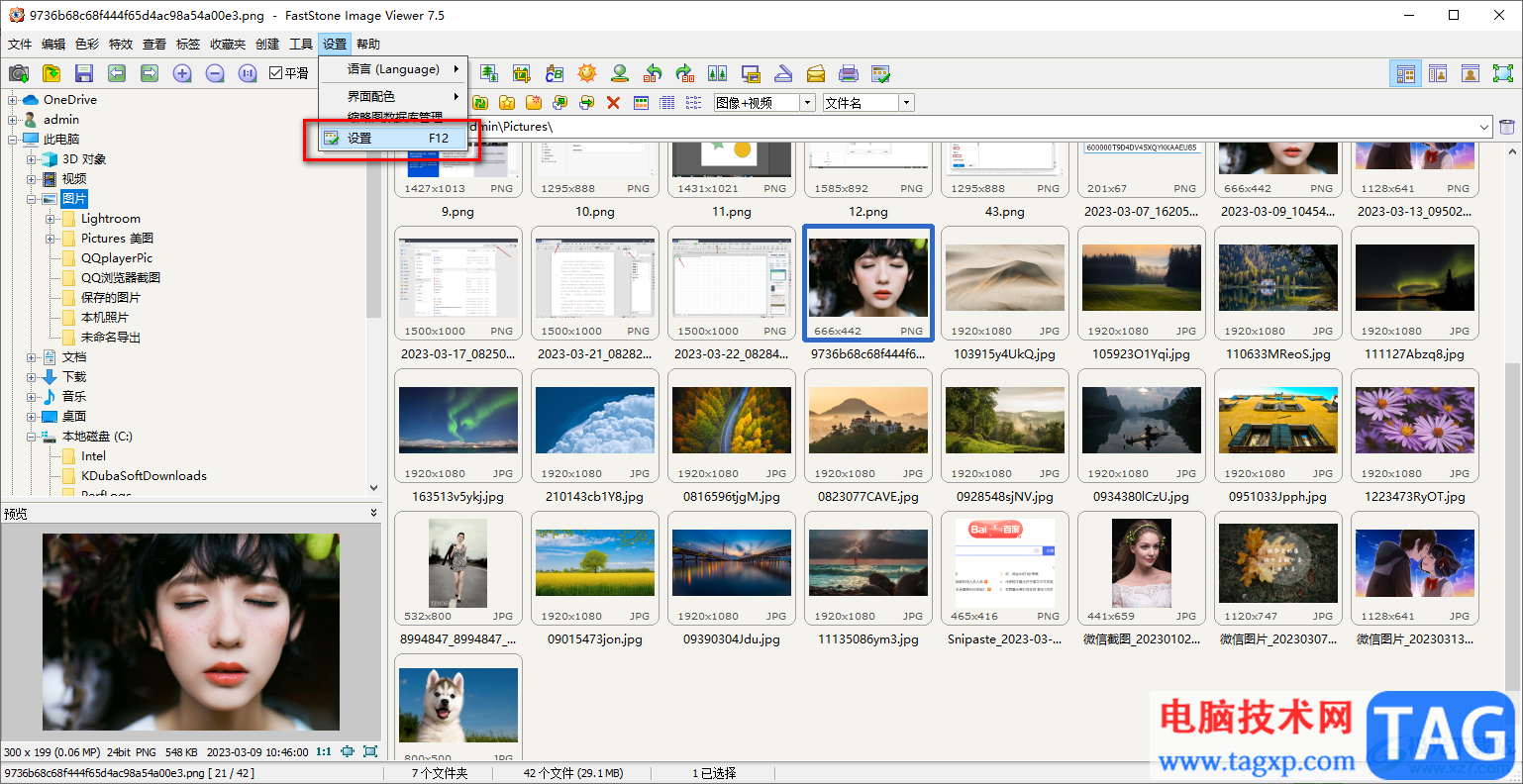Expand the Lightroom folder node
Image resolution: width=1523 pixels, height=784 pixels.
51,219
